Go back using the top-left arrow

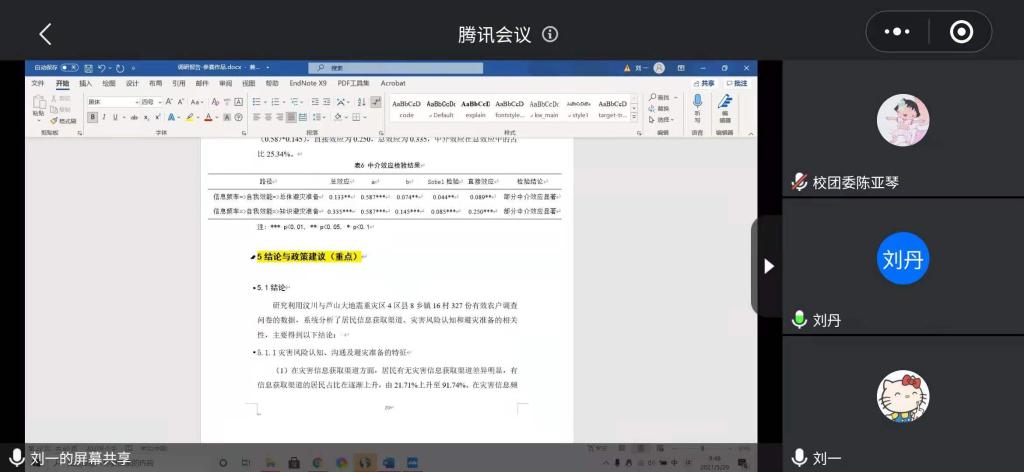tap(45, 34)
